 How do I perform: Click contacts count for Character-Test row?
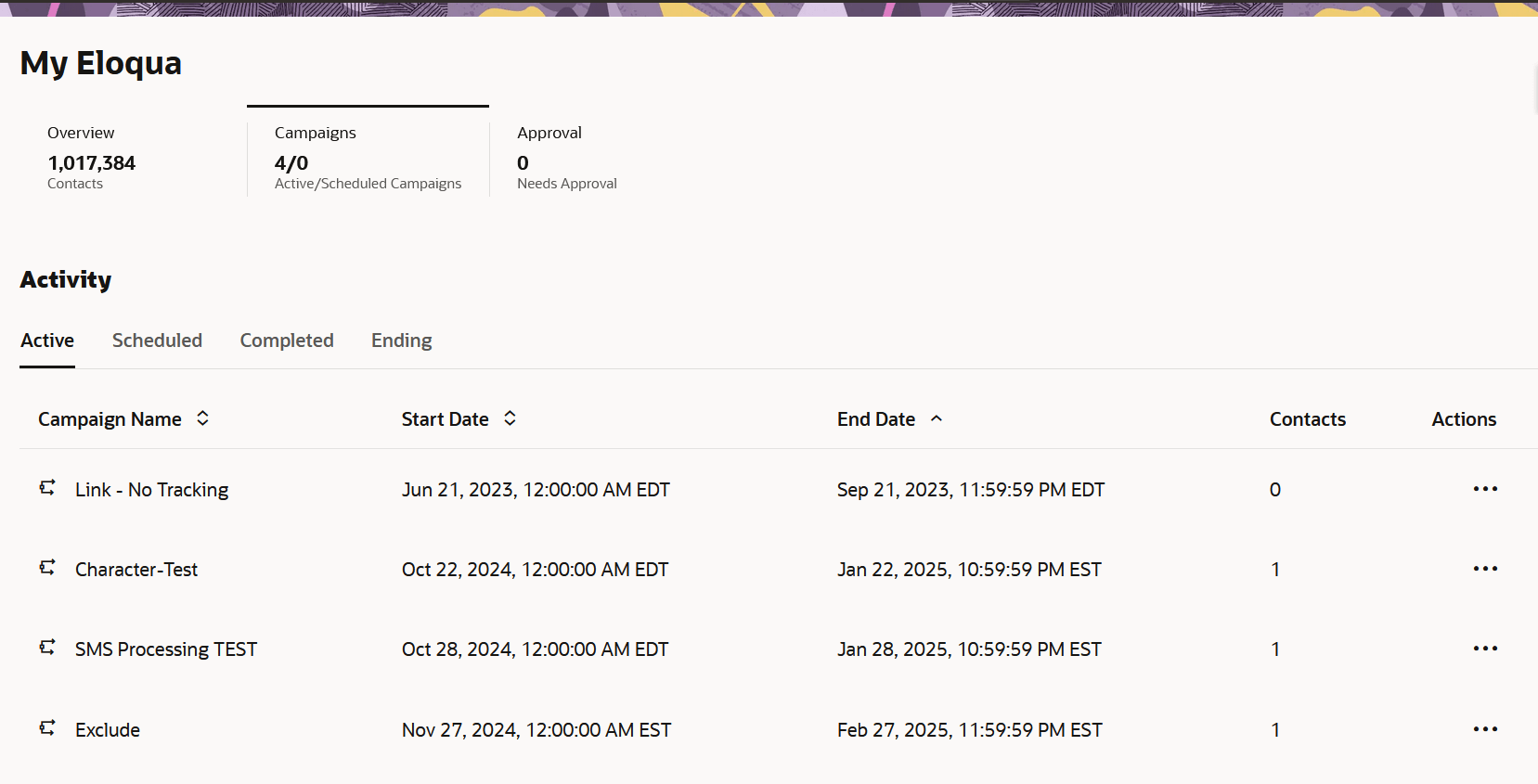point(1275,570)
